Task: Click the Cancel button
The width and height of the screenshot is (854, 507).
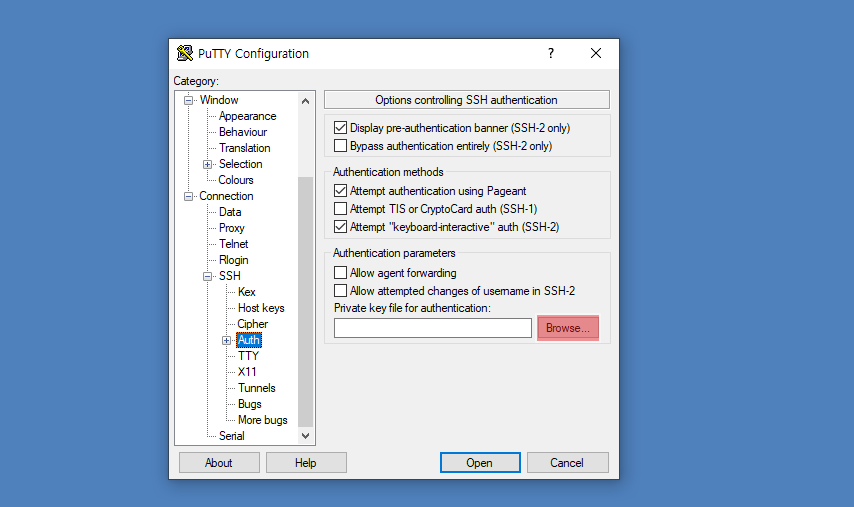Action: [567, 463]
